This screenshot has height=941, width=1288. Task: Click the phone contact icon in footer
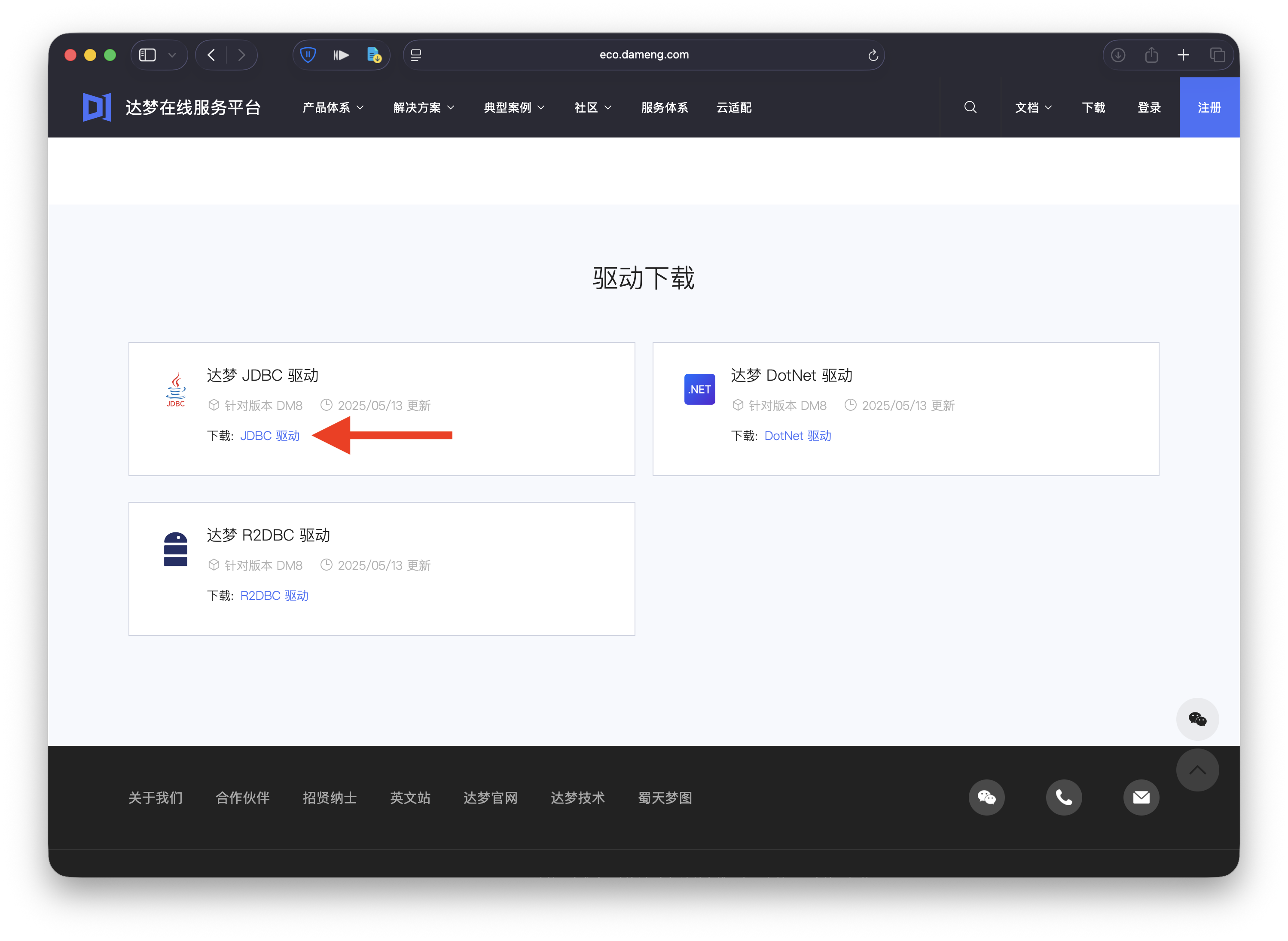(x=1064, y=797)
